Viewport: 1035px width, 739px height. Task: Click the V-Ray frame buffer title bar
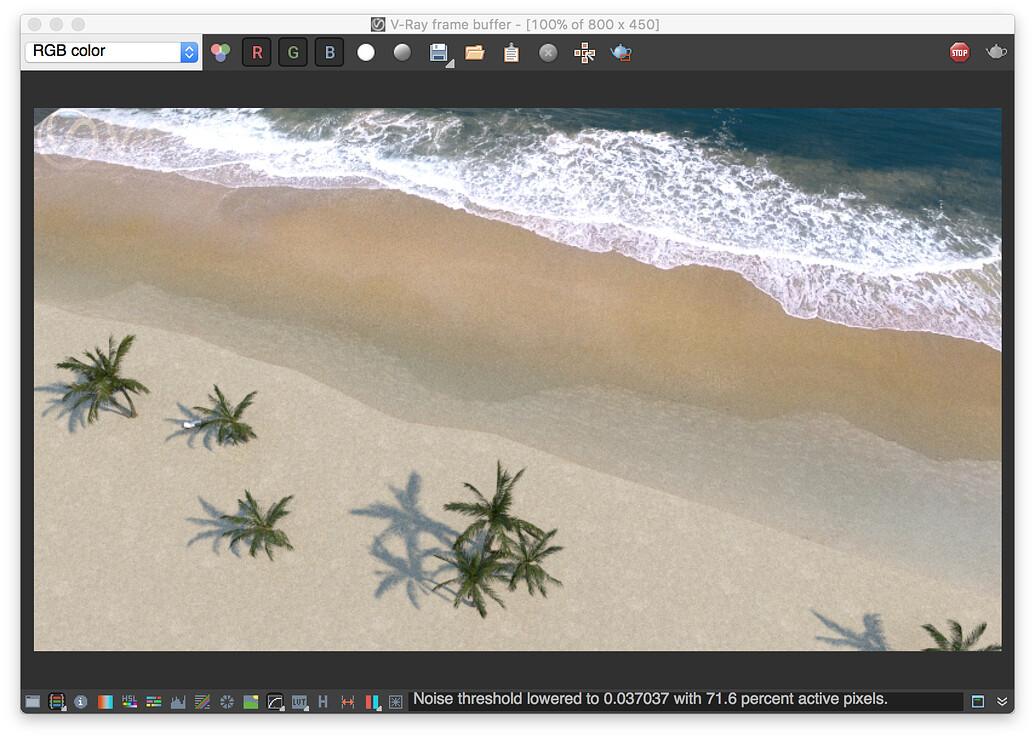517,24
